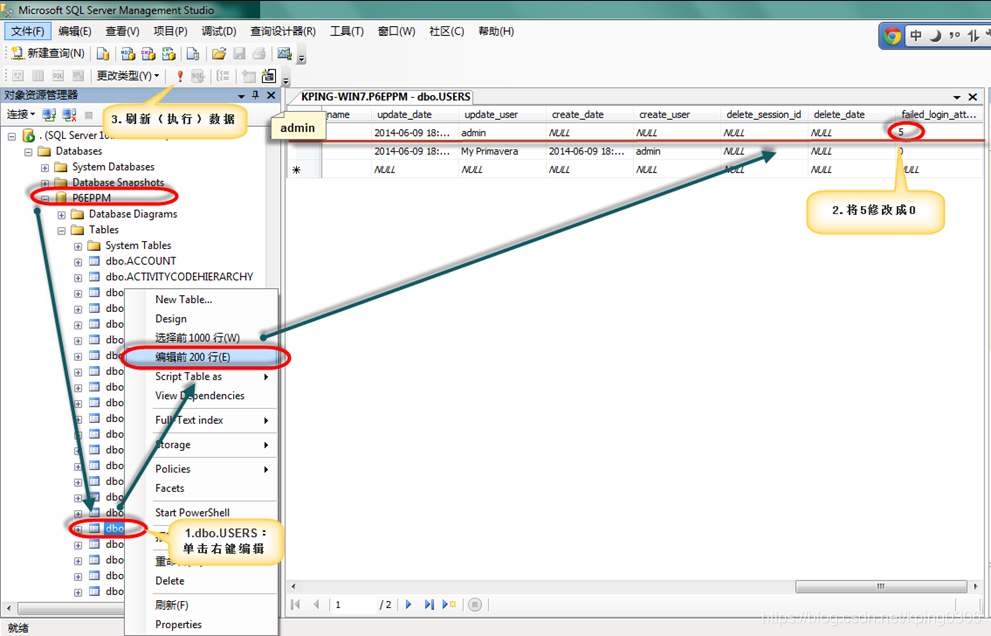Expand the System Tables folder
The width and height of the screenshot is (991, 636).
[78, 247]
